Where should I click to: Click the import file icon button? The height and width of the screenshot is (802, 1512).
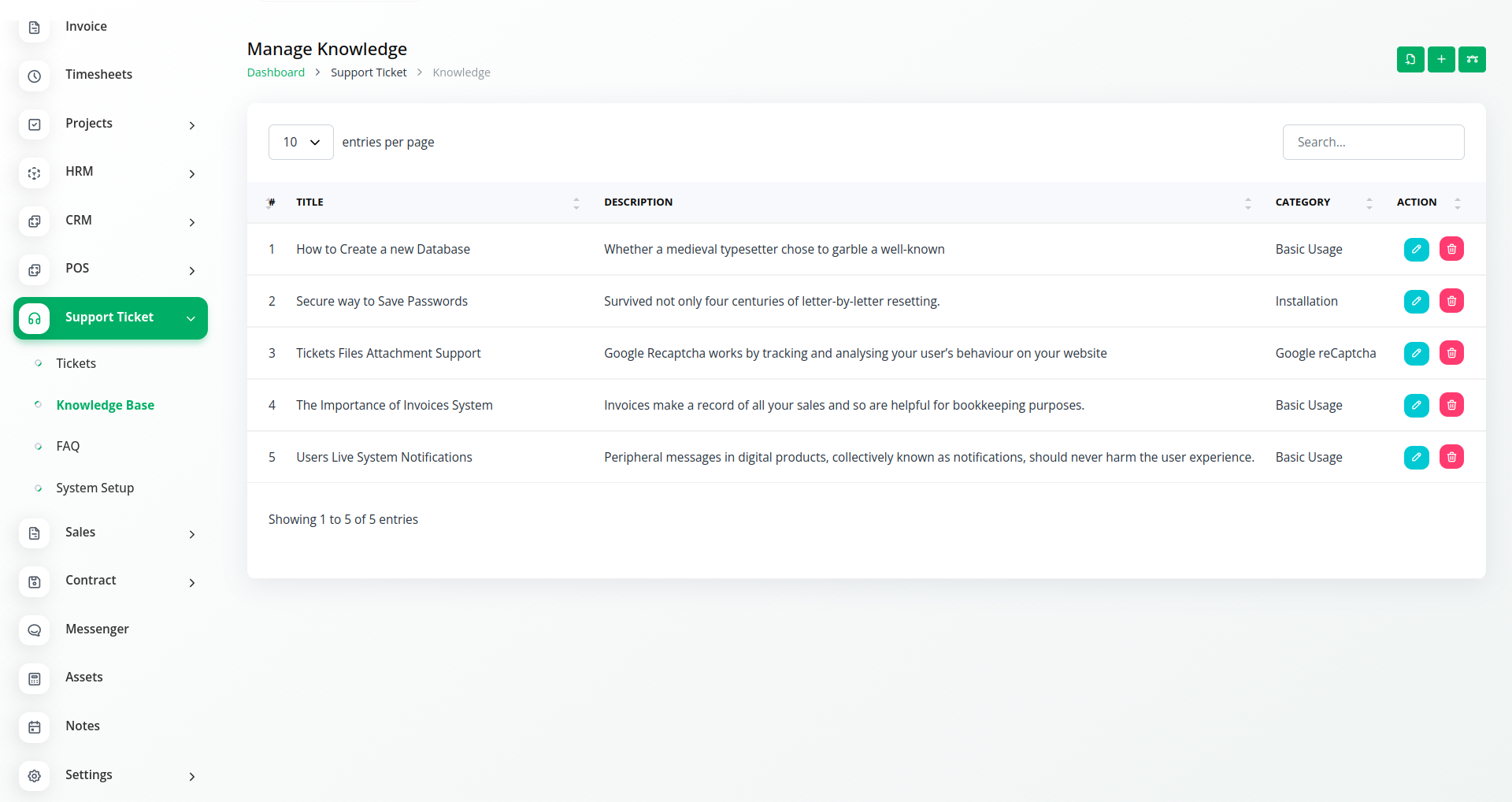1410,59
